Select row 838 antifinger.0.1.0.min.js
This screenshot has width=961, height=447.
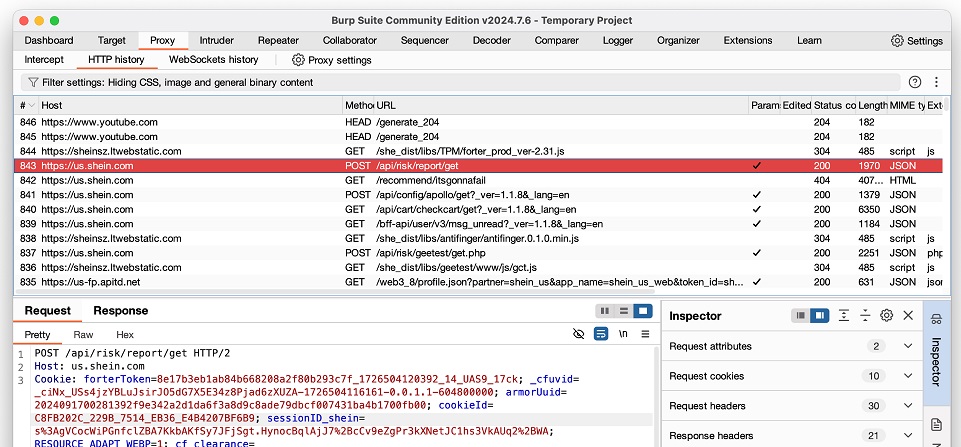pyautogui.click(x=478, y=239)
